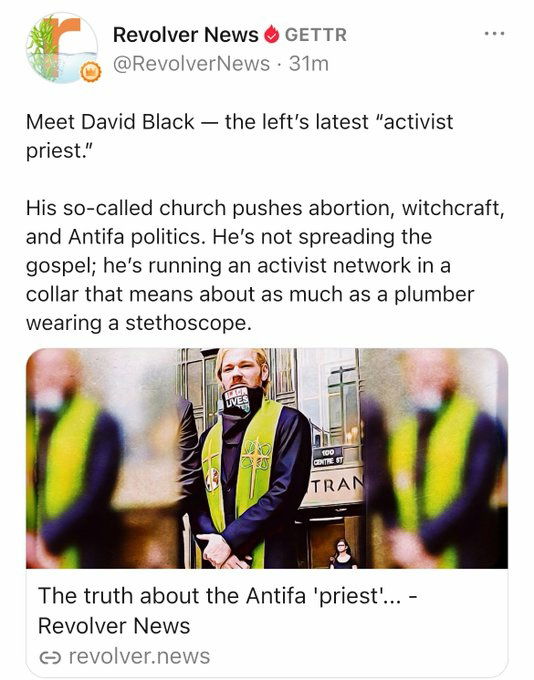Open the Revolver News profile avatar
Image resolution: width=534 pixels, height=680 pixels.
coord(61,48)
